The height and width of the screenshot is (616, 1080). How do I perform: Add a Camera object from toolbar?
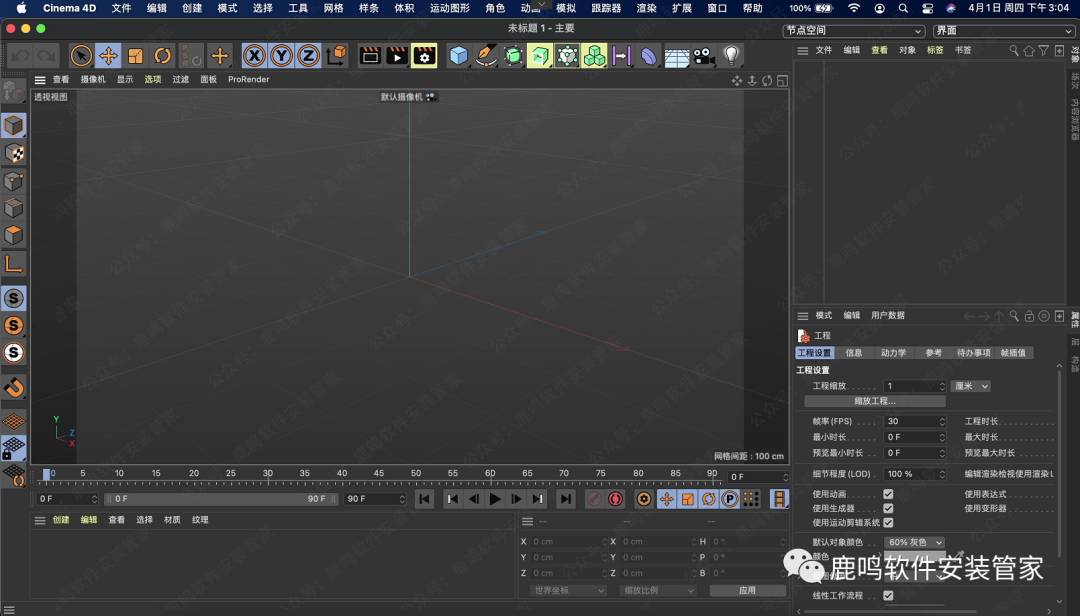tap(704, 56)
